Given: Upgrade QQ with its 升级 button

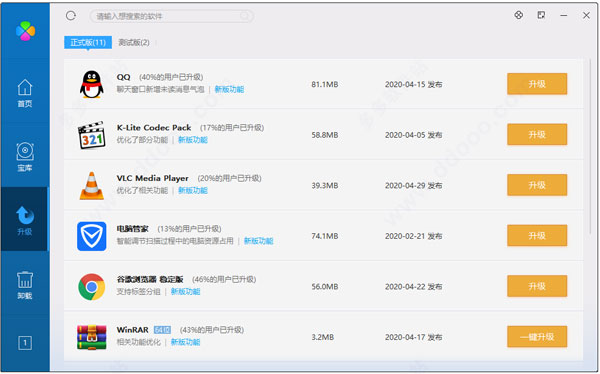Looking at the screenshot, I should pyautogui.click(x=537, y=84).
